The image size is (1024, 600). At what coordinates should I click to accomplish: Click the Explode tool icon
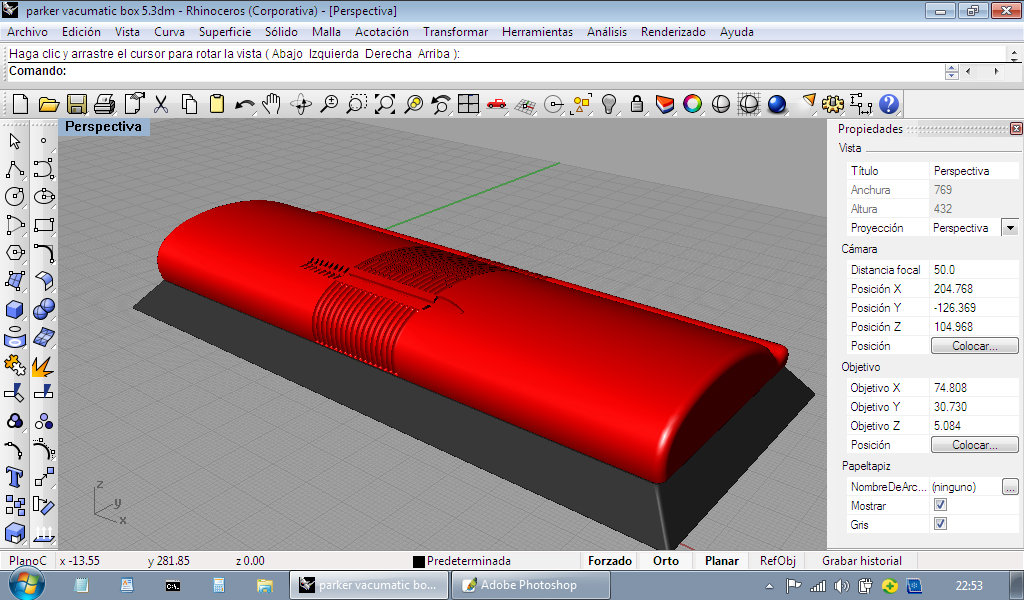coord(43,364)
